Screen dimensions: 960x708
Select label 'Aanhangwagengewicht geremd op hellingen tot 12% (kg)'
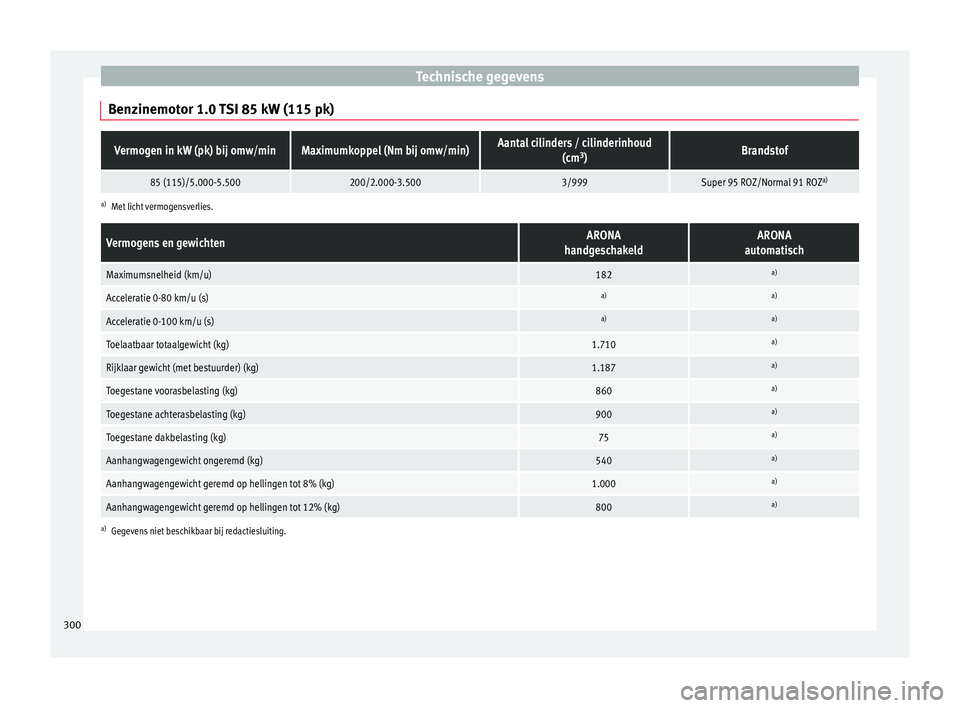[223, 507]
